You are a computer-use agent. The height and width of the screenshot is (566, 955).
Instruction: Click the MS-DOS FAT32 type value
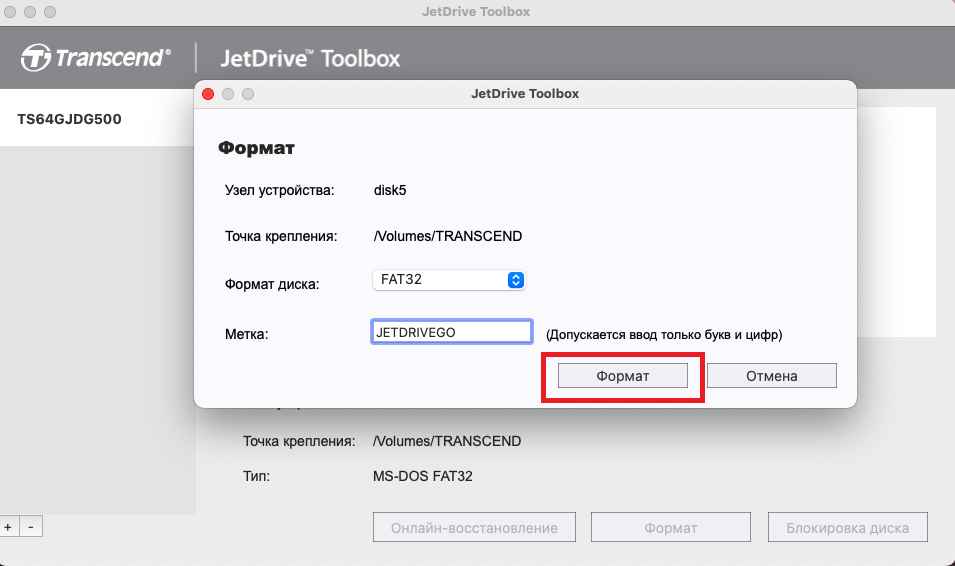click(x=423, y=476)
